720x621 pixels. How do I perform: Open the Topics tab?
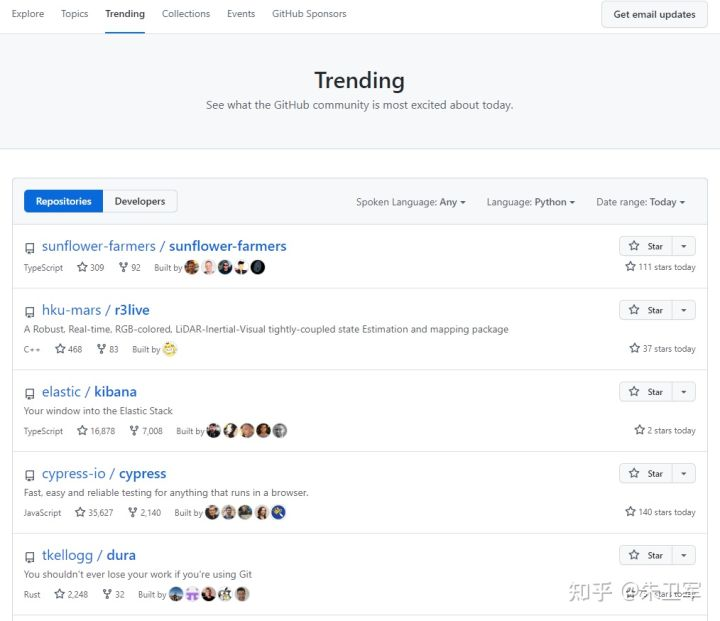click(x=74, y=14)
